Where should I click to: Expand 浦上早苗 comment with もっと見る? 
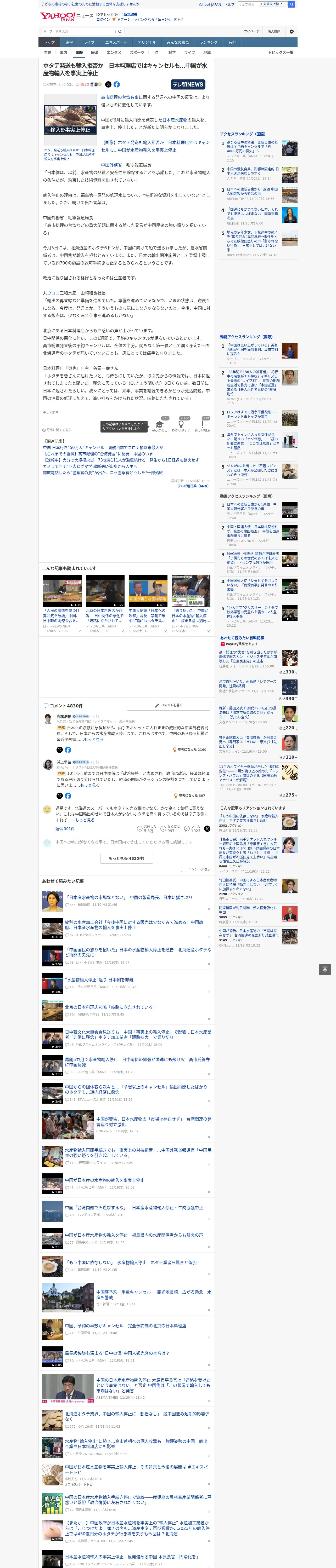90,785
